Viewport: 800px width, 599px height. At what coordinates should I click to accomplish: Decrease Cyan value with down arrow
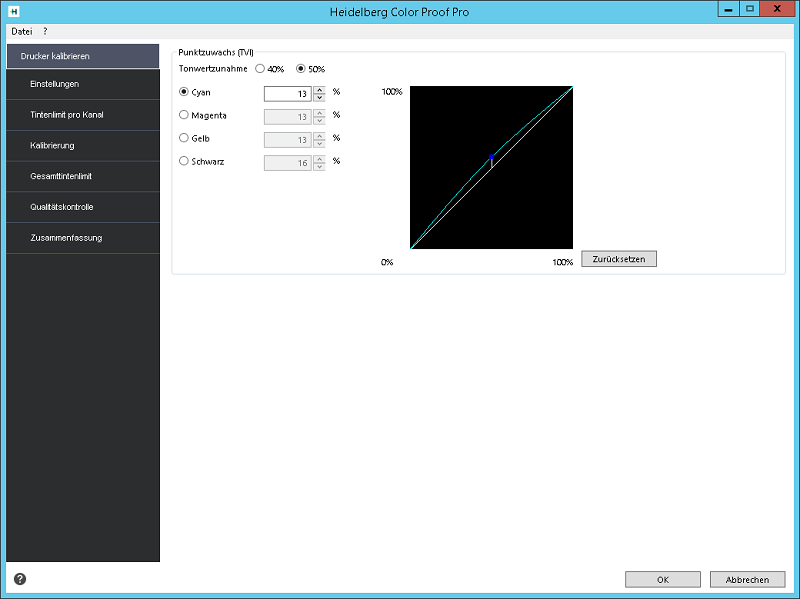click(x=319, y=97)
